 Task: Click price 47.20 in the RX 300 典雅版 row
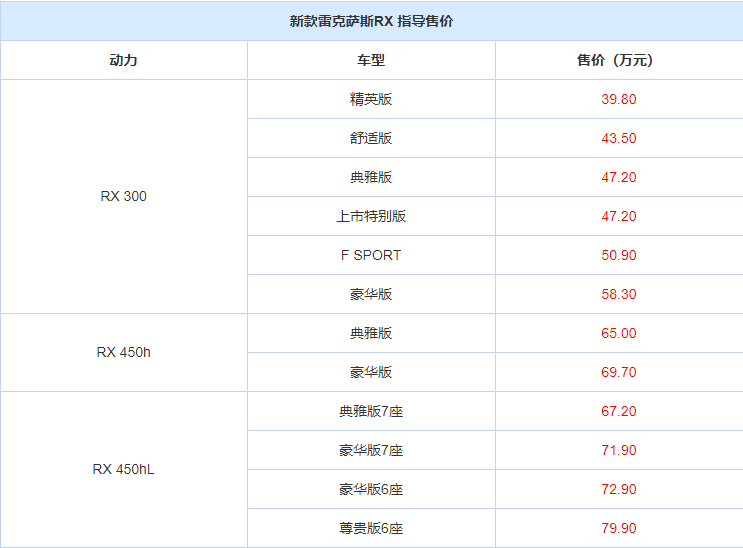[619, 177]
